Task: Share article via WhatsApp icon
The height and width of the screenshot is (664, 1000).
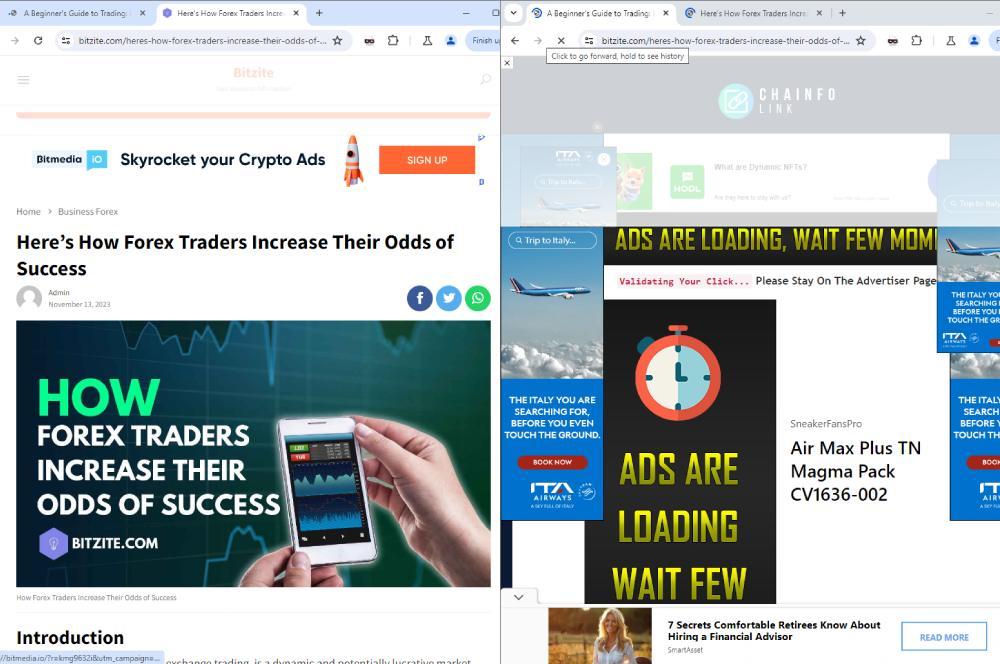Action: (x=478, y=298)
